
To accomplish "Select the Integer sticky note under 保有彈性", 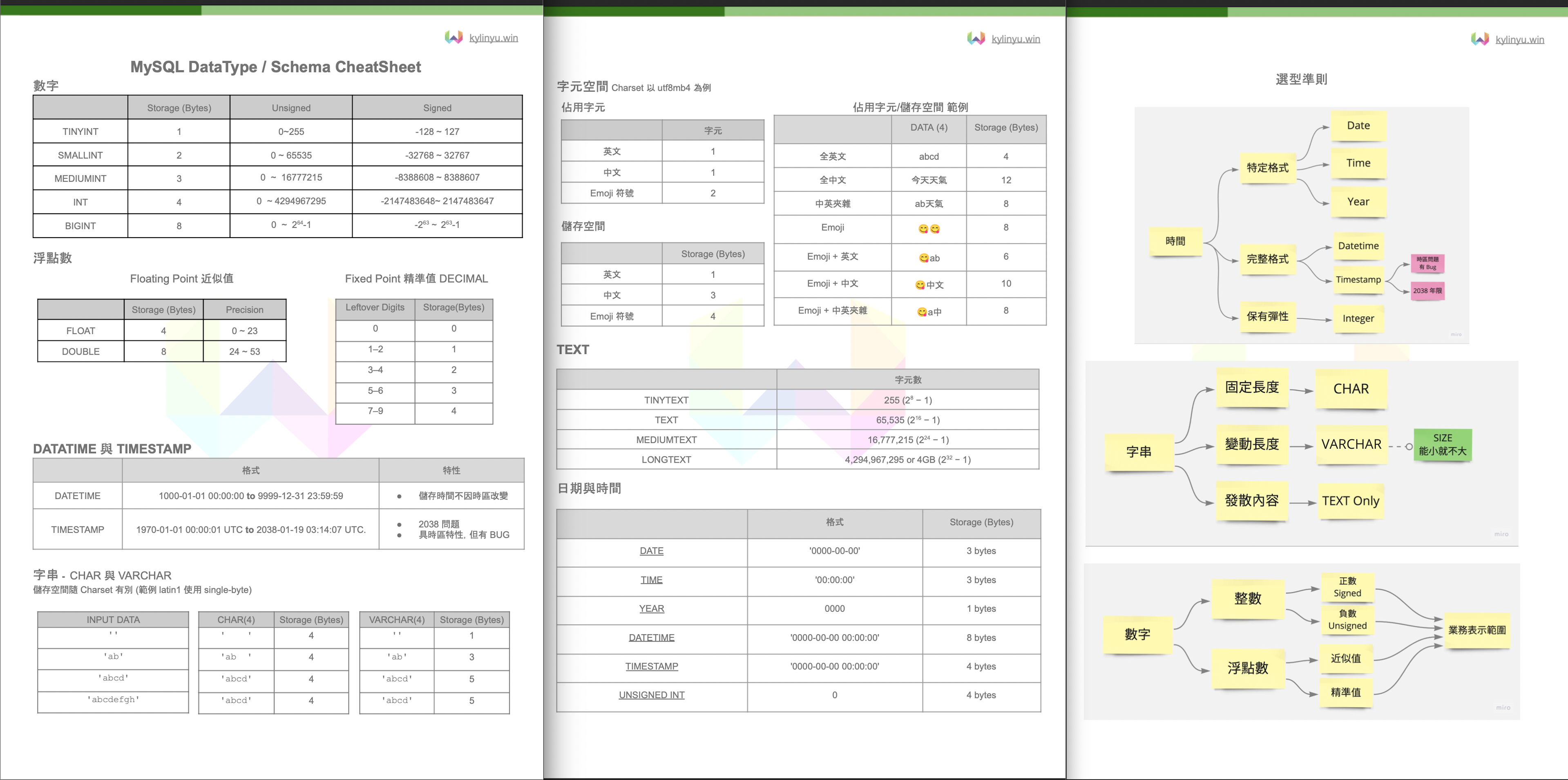I will pyautogui.click(x=1358, y=319).
